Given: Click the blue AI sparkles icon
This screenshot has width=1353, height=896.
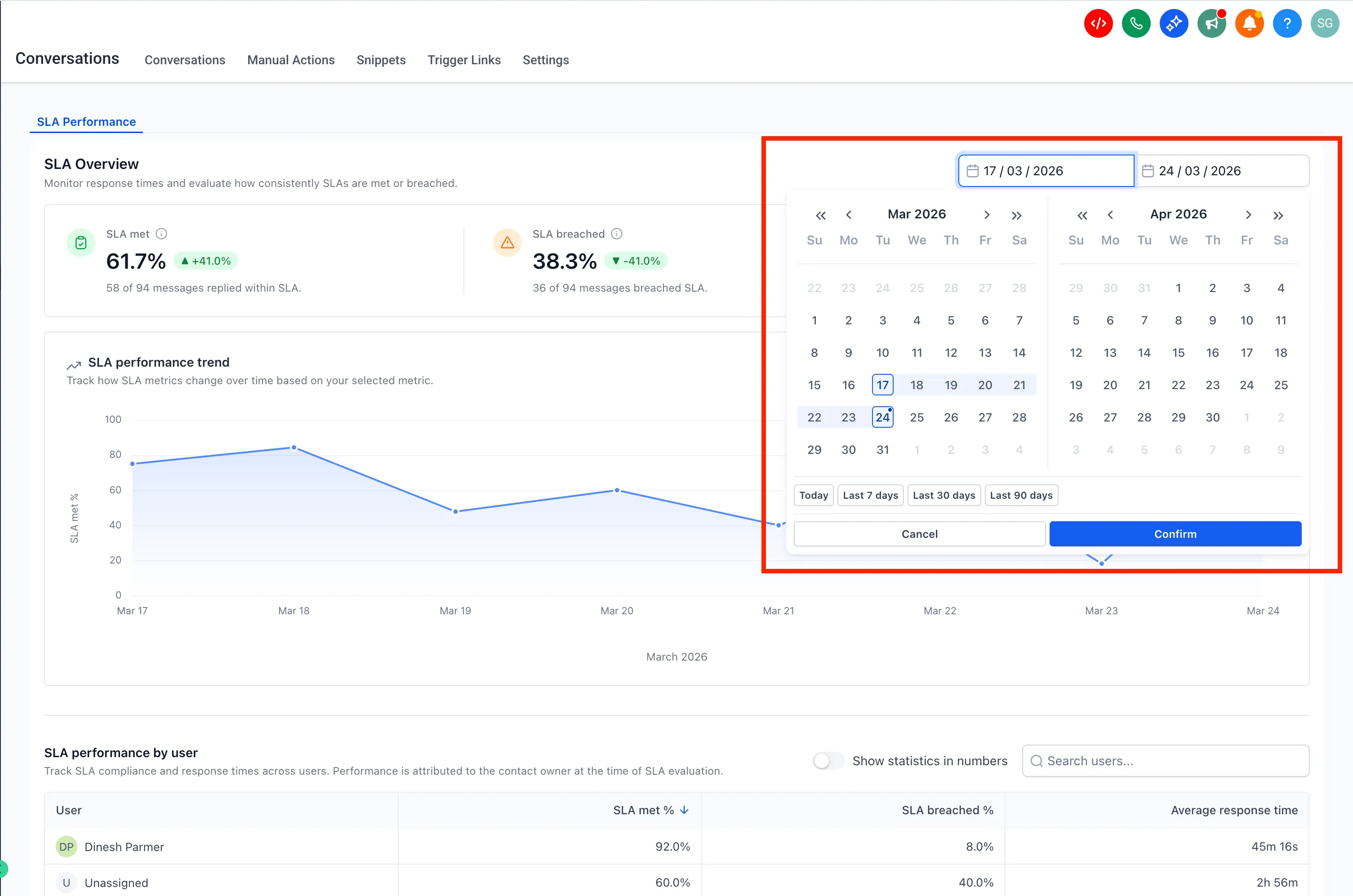Looking at the screenshot, I should pyautogui.click(x=1174, y=23).
